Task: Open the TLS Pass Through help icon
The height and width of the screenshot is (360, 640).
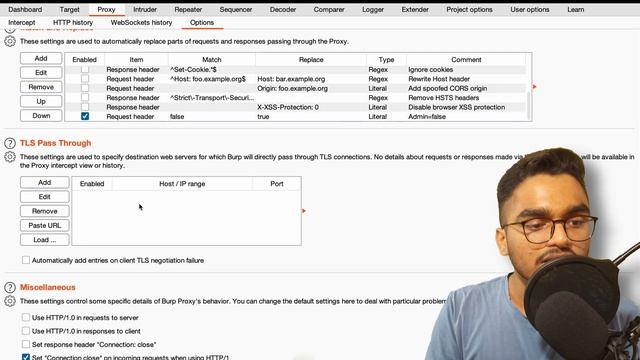Action: point(10,143)
